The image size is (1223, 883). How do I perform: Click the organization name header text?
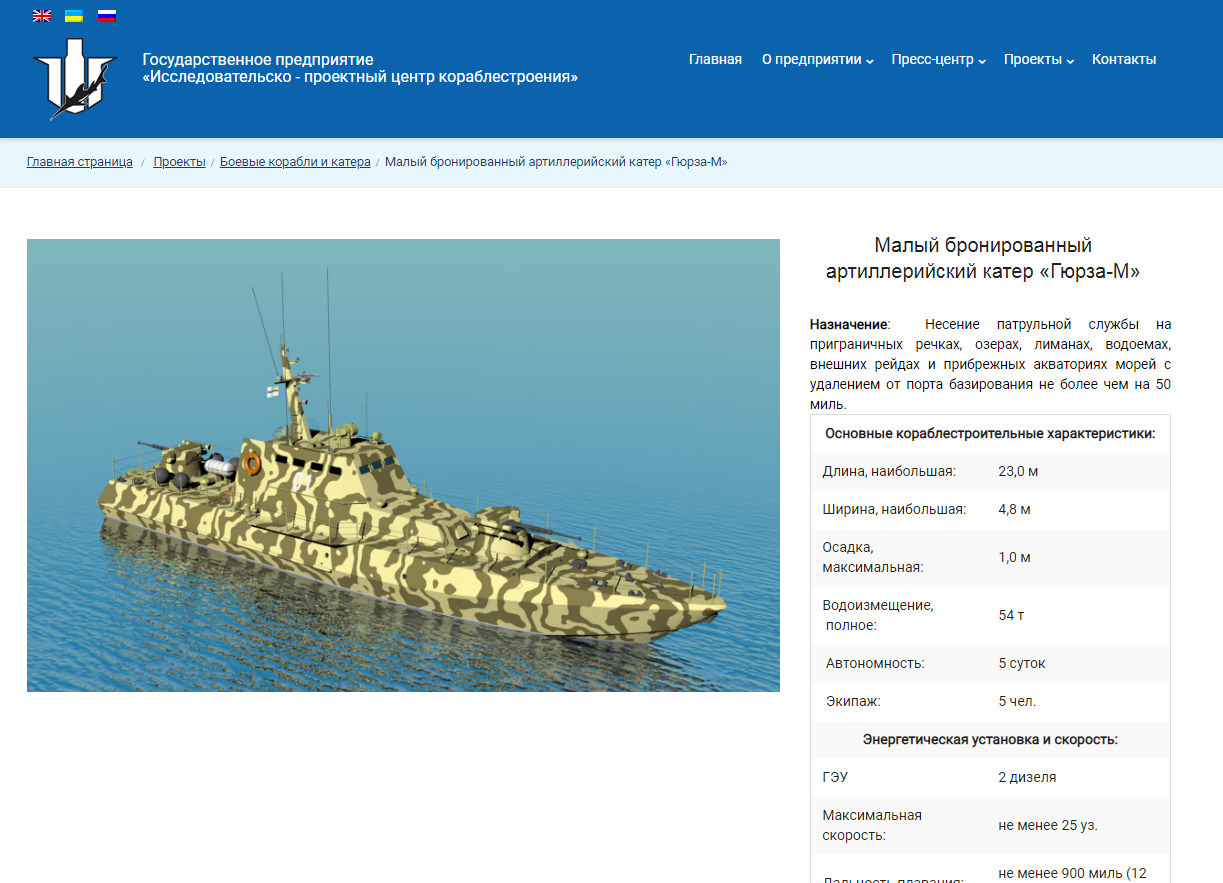click(x=360, y=68)
